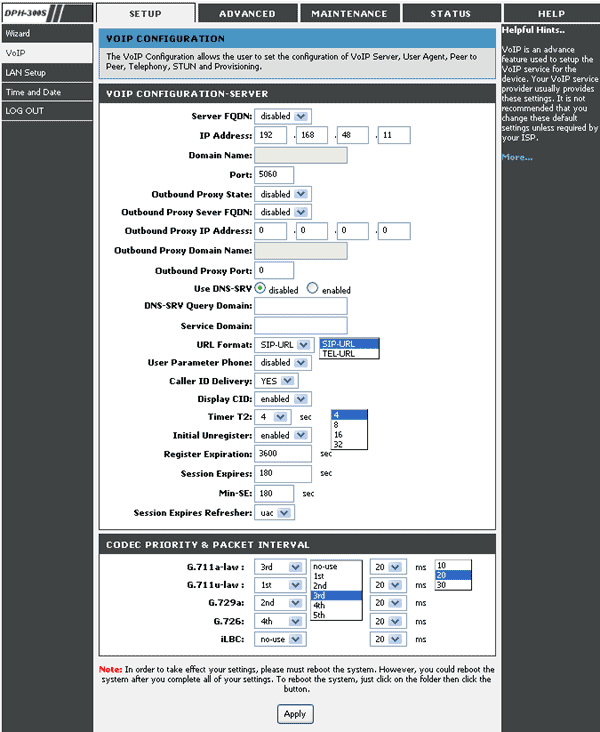Open the Outbound Proxy State dropdown
Viewport: 600px width, 732px height.
click(282, 194)
